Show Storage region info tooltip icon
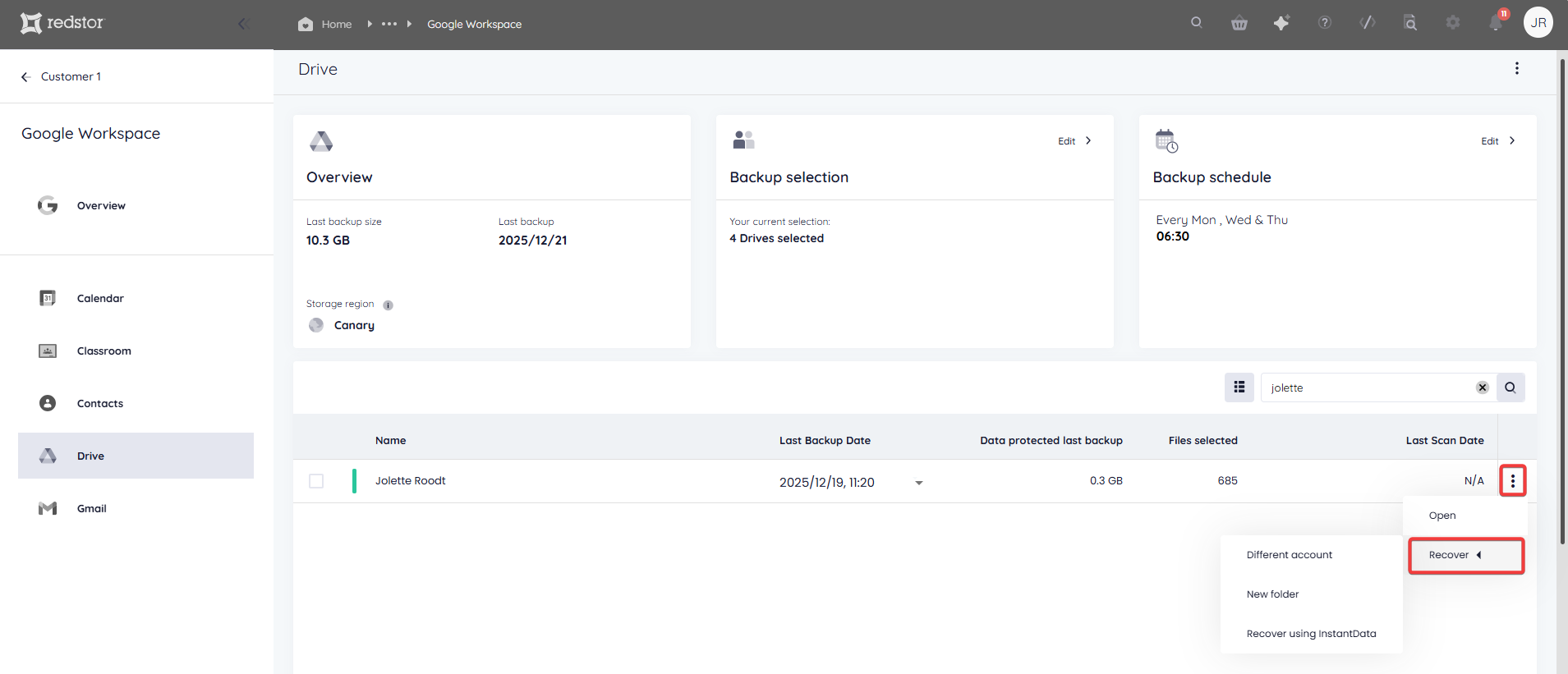The height and width of the screenshot is (674, 1568). click(388, 305)
